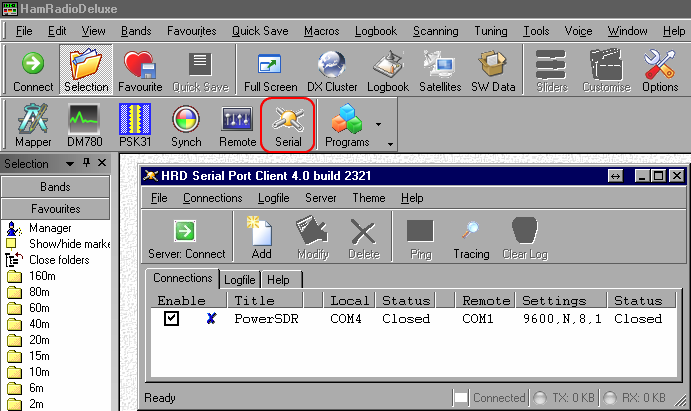Click the Serial port icon
691x411 pixels.
[x=288, y=126]
